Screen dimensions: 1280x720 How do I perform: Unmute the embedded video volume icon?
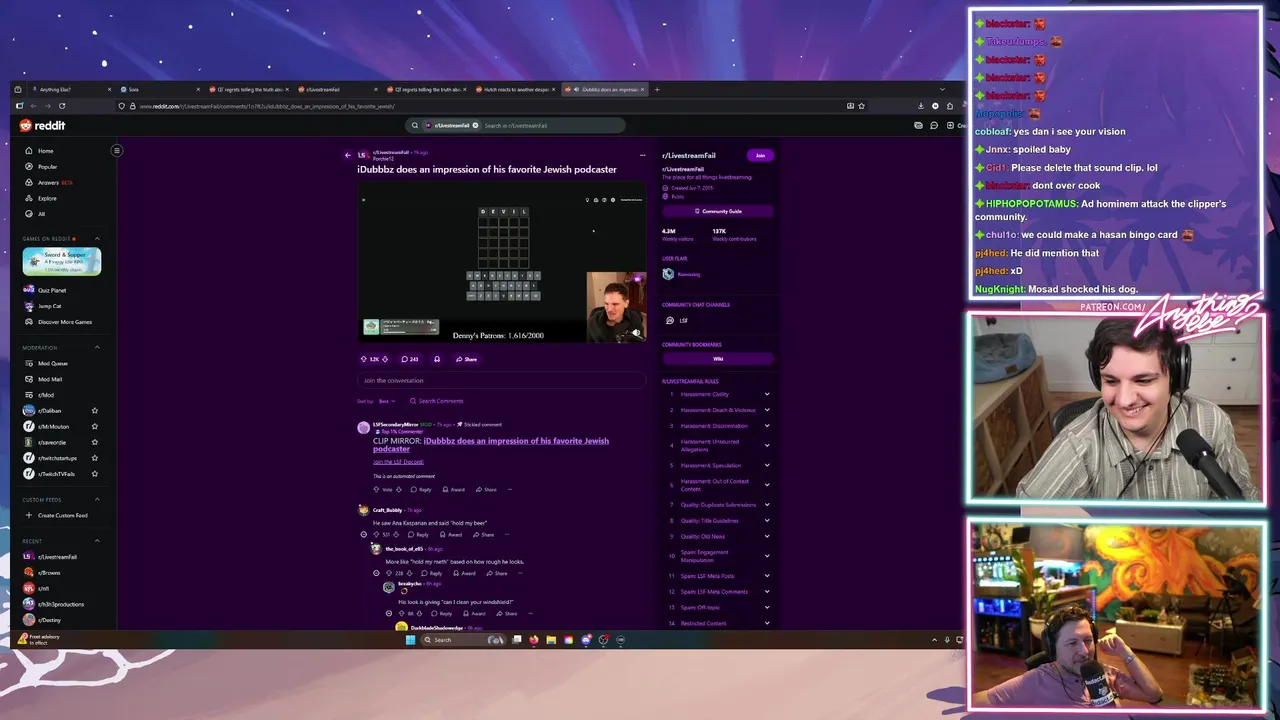click(636, 333)
